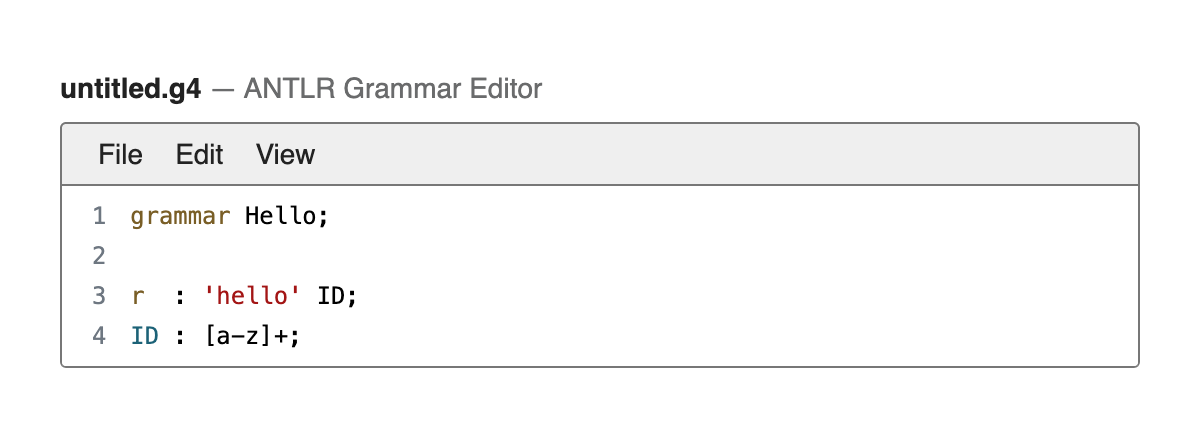The image size is (1200, 436).
Task: Open the Edit menu
Action: (199, 154)
